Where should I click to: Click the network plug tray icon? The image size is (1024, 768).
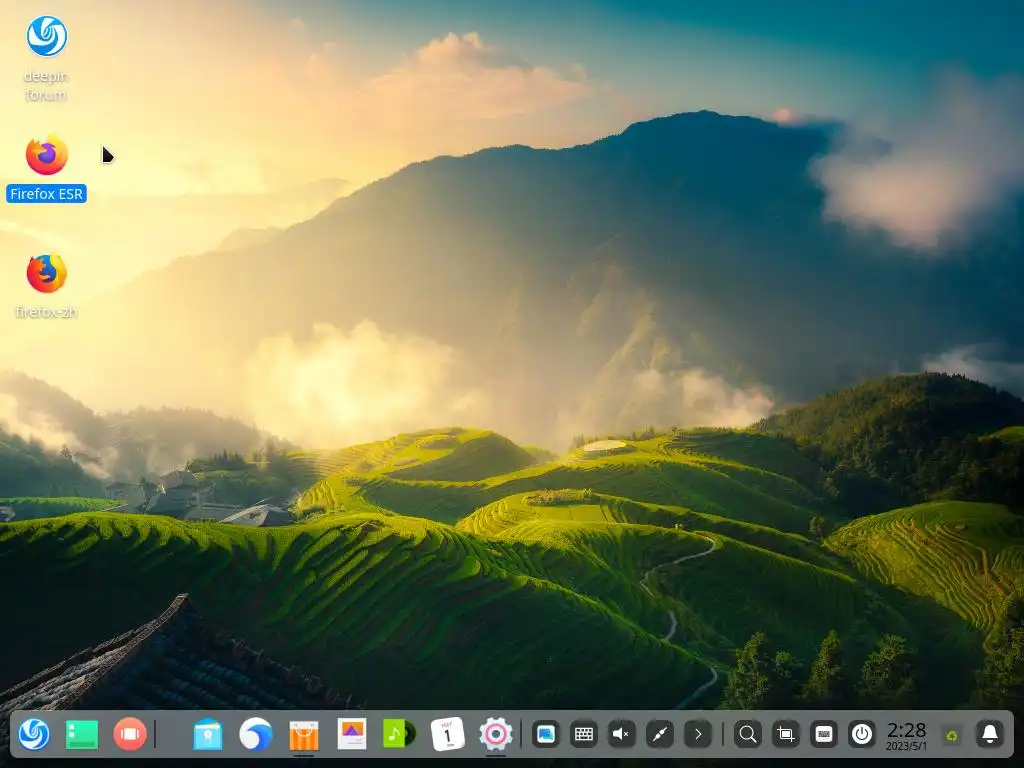[x=660, y=735]
